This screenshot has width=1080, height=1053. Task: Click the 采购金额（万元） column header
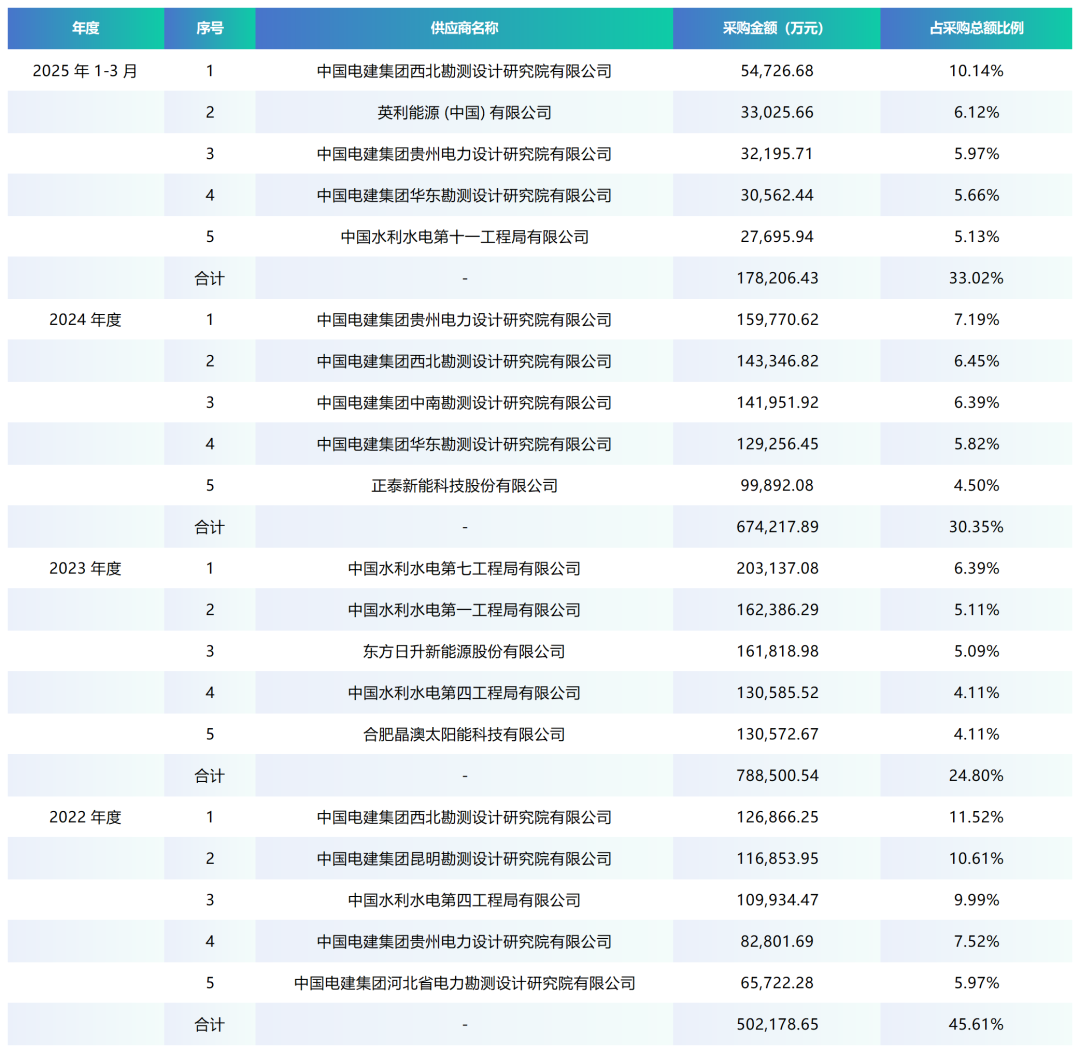pos(776,28)
